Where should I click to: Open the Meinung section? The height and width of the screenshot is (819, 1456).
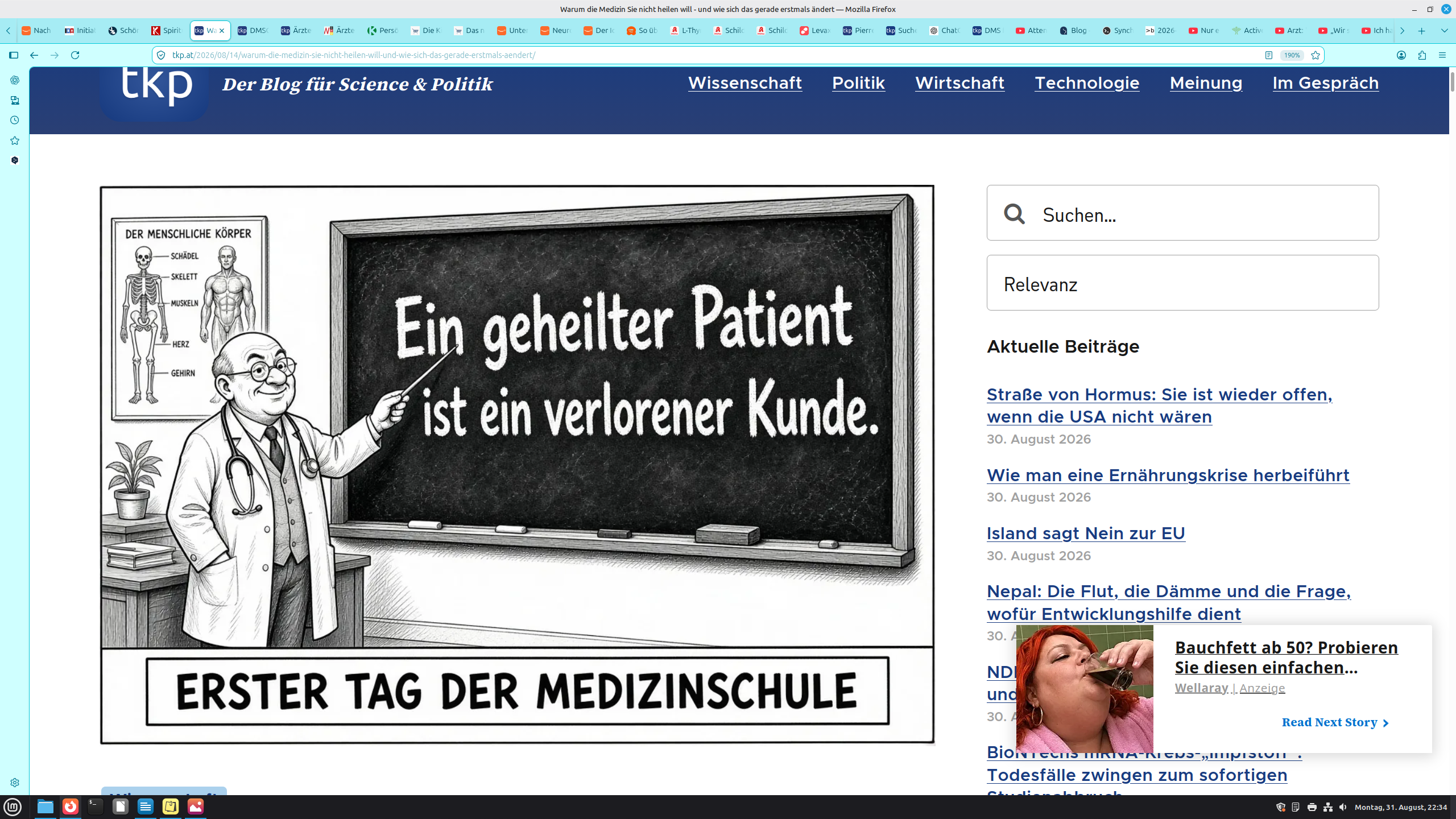click(x=1206, y=83)
